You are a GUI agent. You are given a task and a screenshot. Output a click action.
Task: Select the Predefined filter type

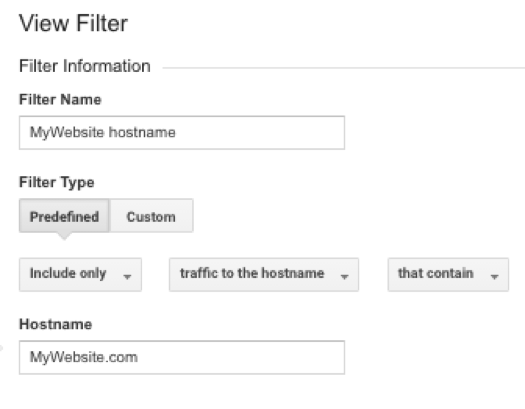pos(64,216)
